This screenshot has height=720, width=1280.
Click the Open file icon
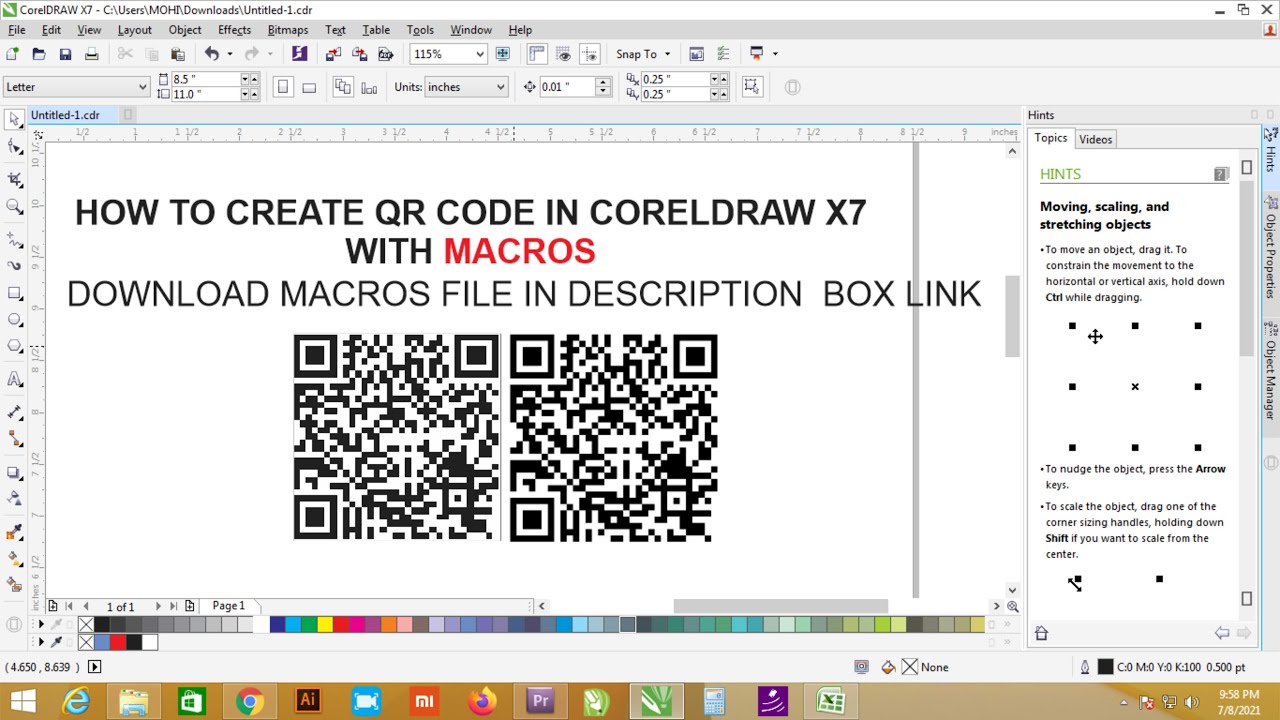[x=39, y=54]
